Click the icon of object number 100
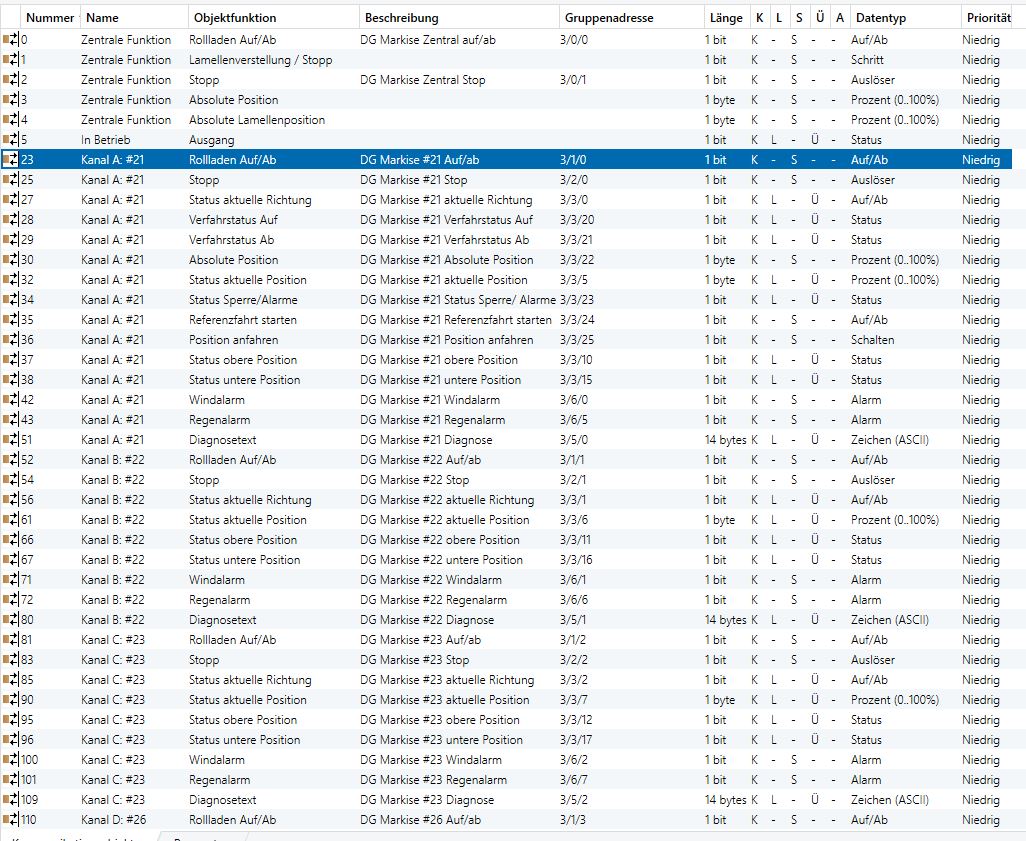The width and height of the screenshot is (1026, 841). 11,760
